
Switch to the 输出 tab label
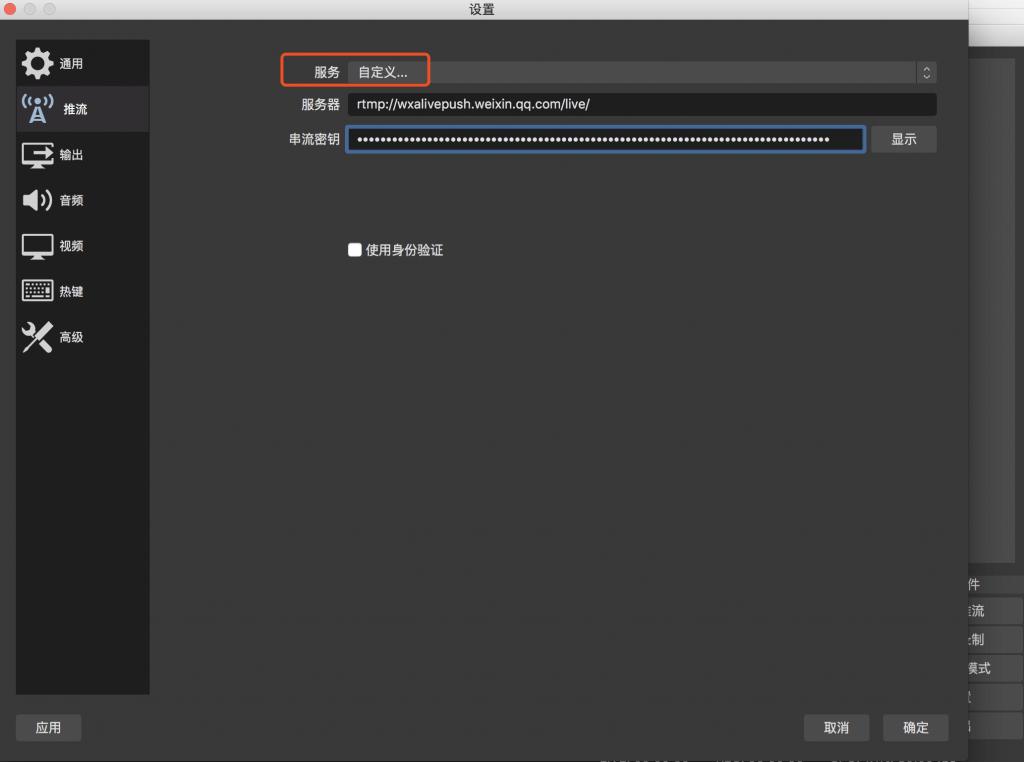click(x=71, y=155)
